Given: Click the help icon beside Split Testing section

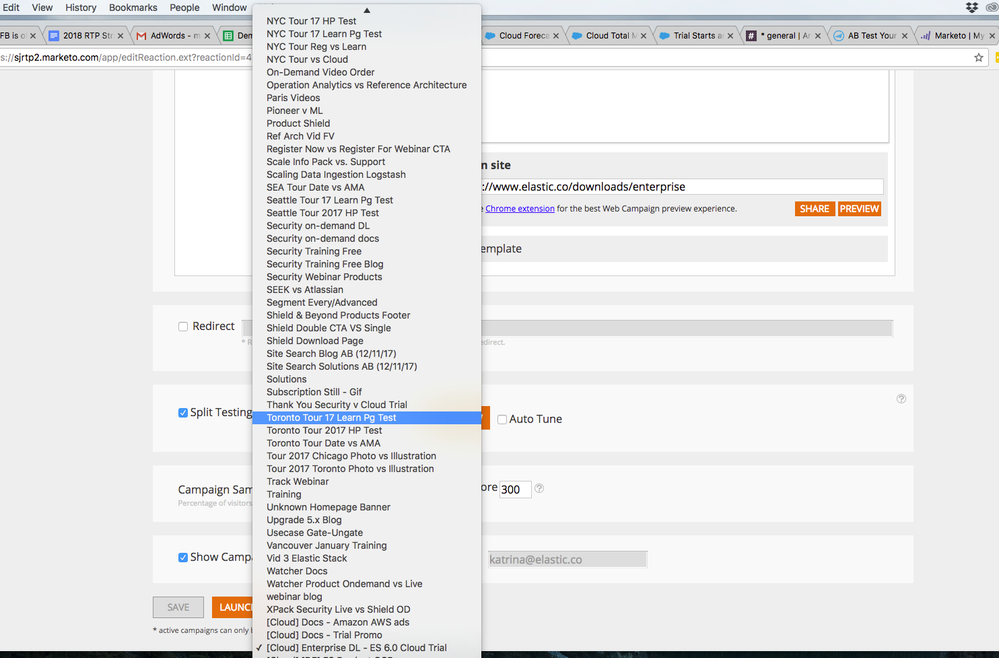Looking at the screenshot, I should [901, 398].
